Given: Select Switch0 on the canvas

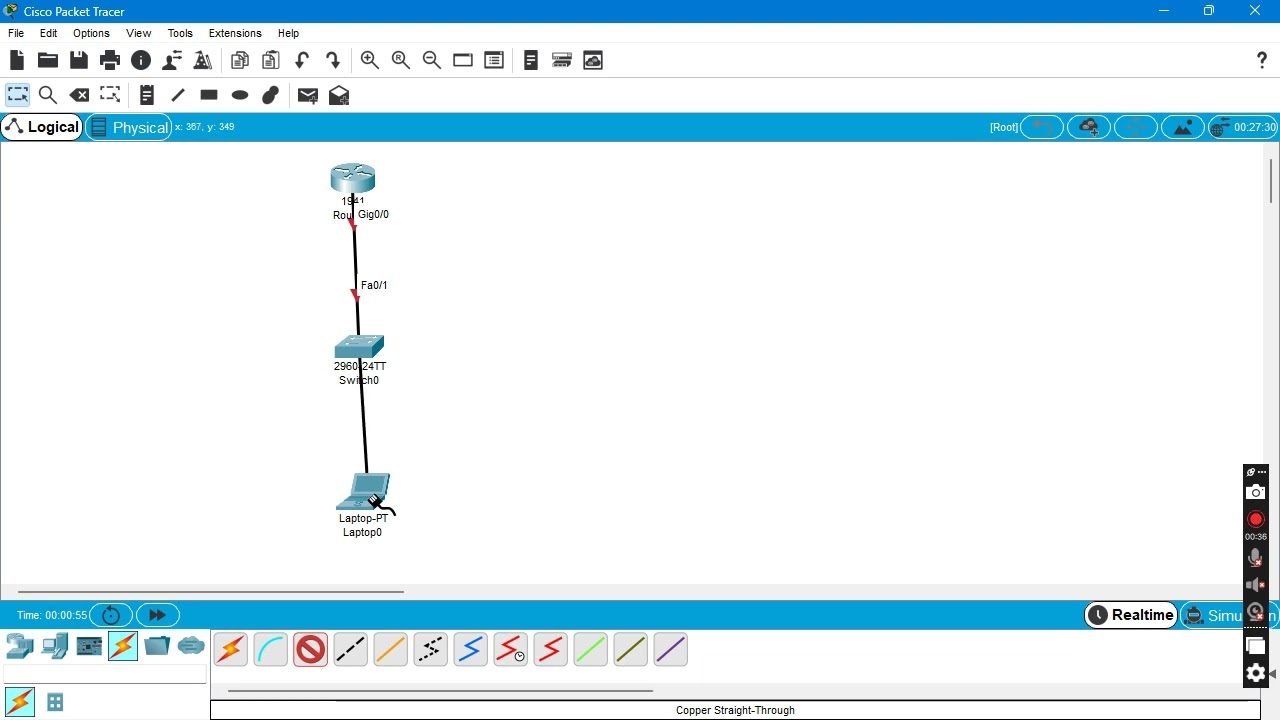Looking at the screenshot, I should (359, 347).
